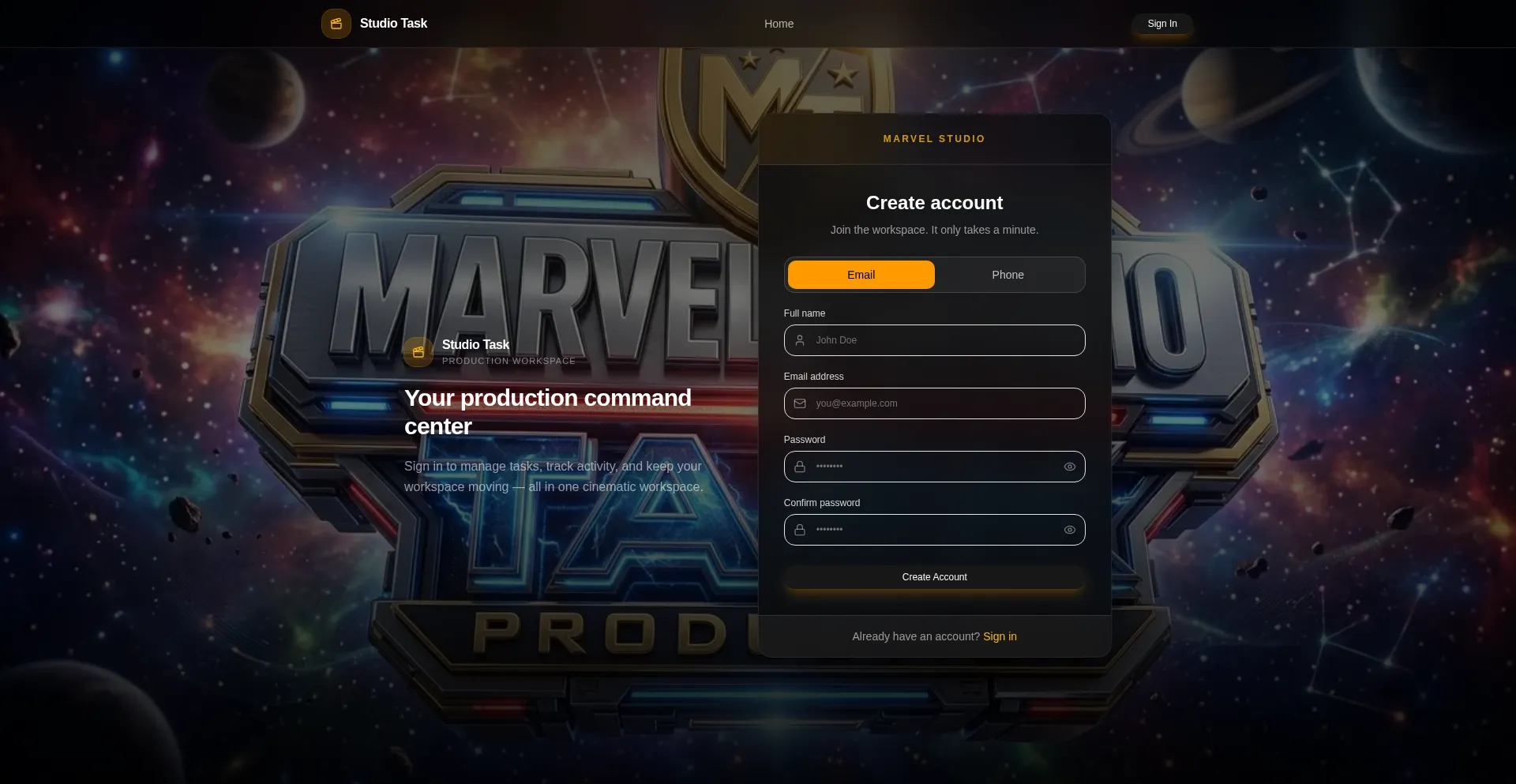The width and height of the screenshot is (1516, 784).
Task: Open the Home navigation link
Action: [779, 24]
